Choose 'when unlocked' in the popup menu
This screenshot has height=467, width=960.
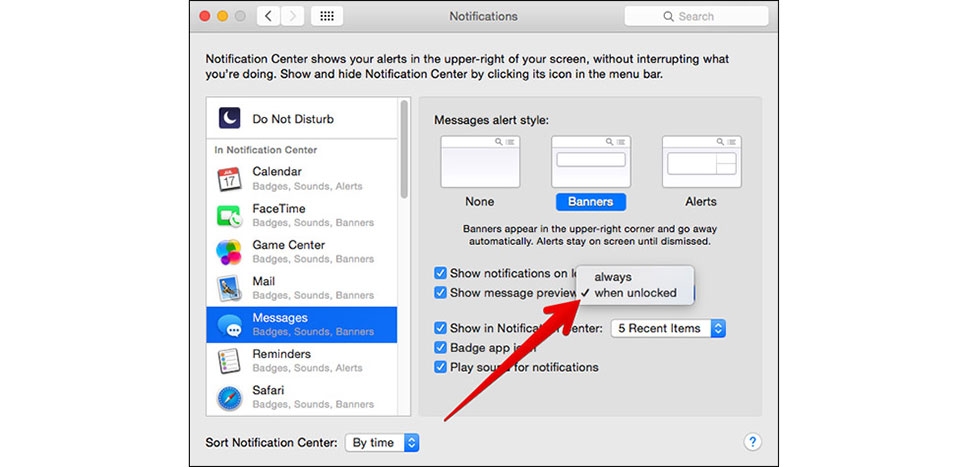pyautogui.click(x=636, y=293)
